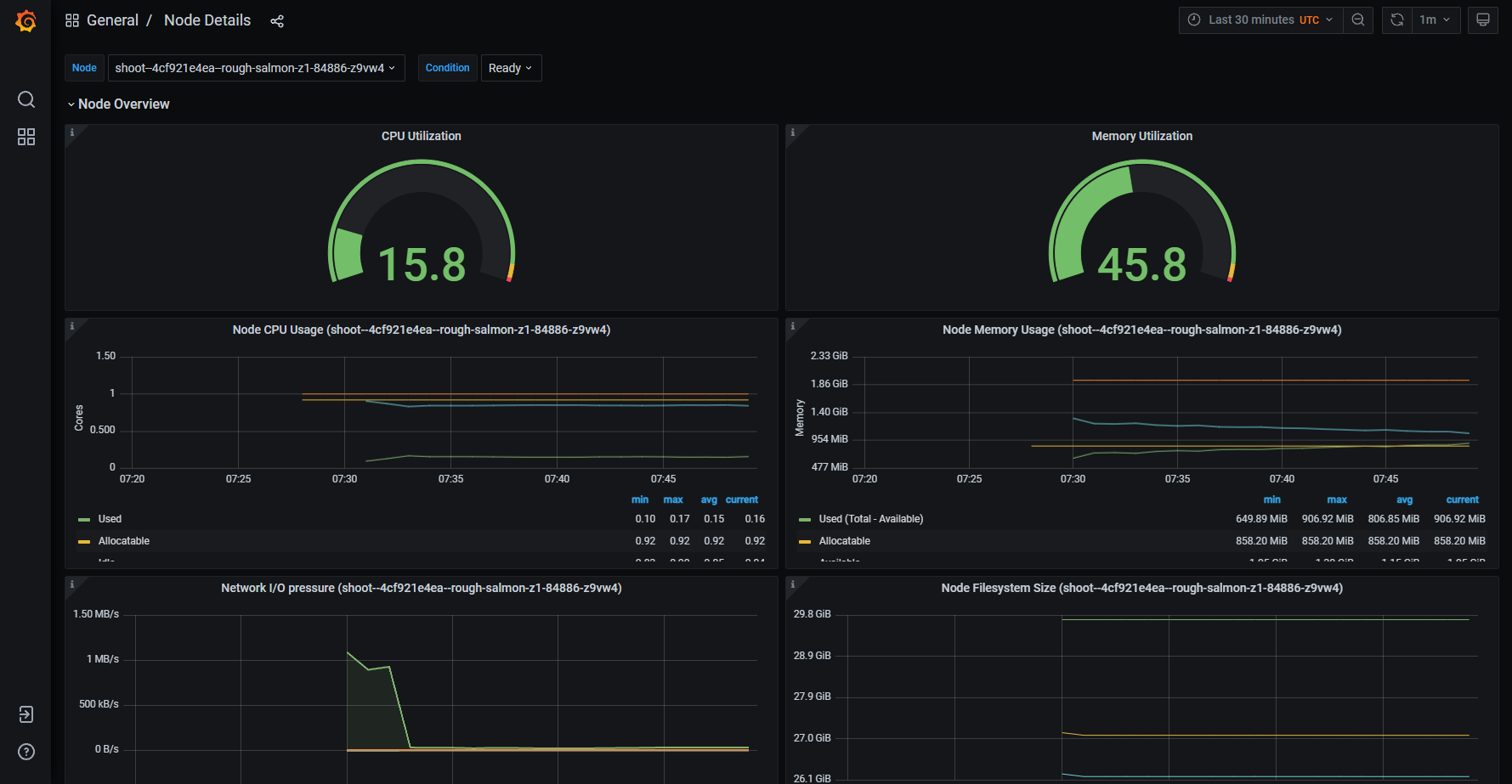The image size is (1512, 784).
Task: Click the zoom out time range icon
Action: [x=1358, y=20]
